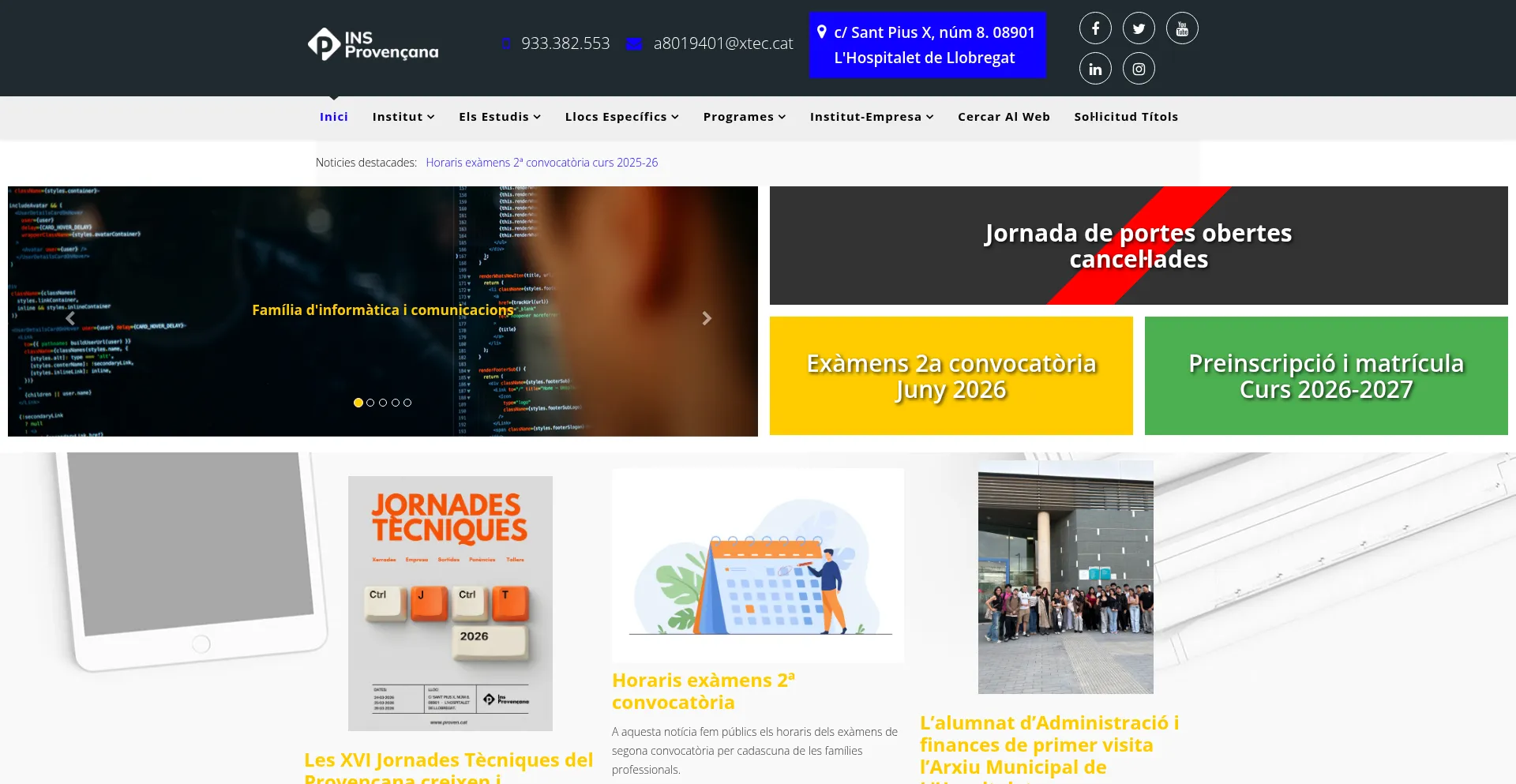The height and width of the screenshot is (784, 1516).
Task: Select the fourth slider dot
Action: (x=396, y=403)
